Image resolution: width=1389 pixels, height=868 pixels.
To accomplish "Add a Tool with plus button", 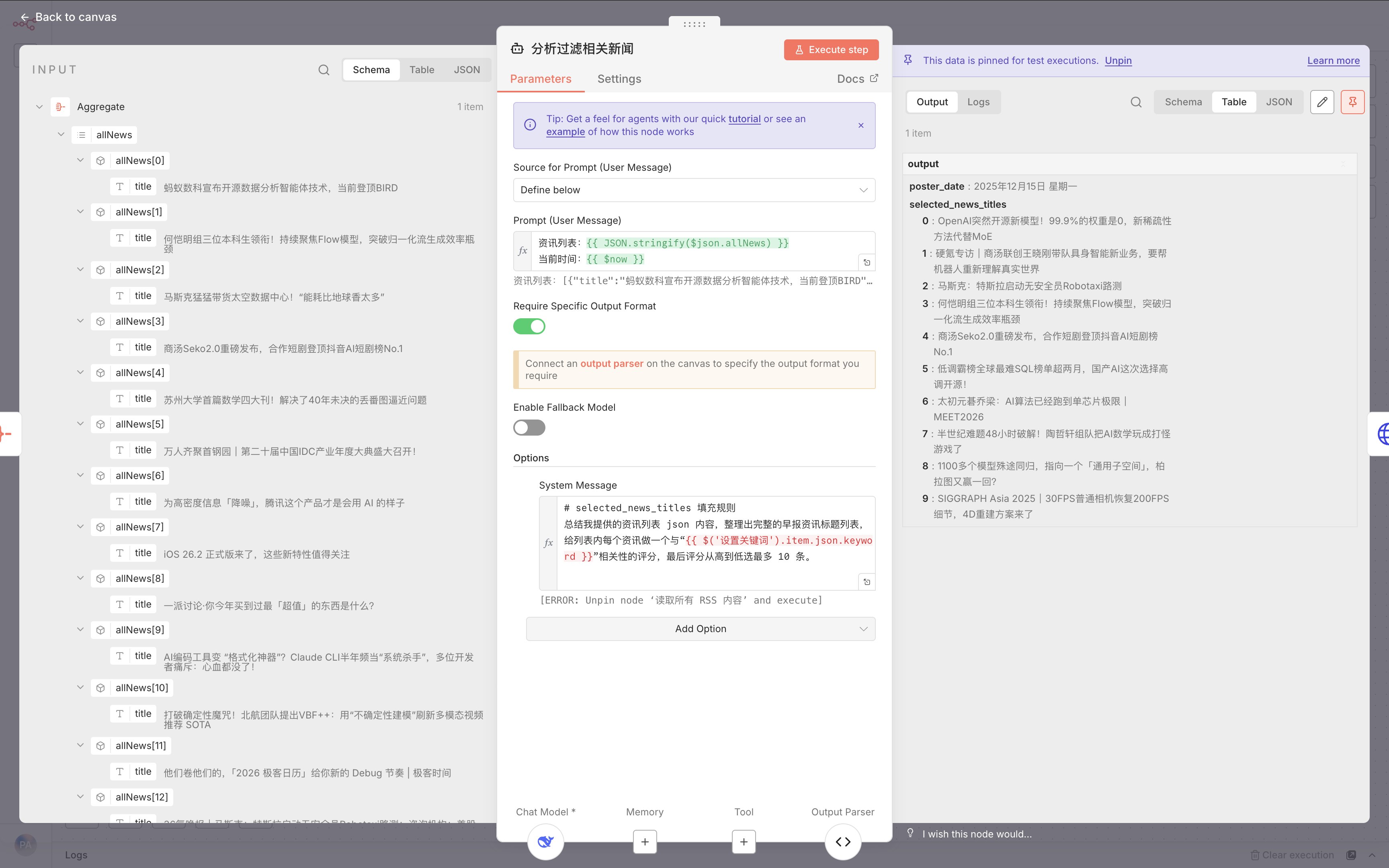I will click(743, 841).
